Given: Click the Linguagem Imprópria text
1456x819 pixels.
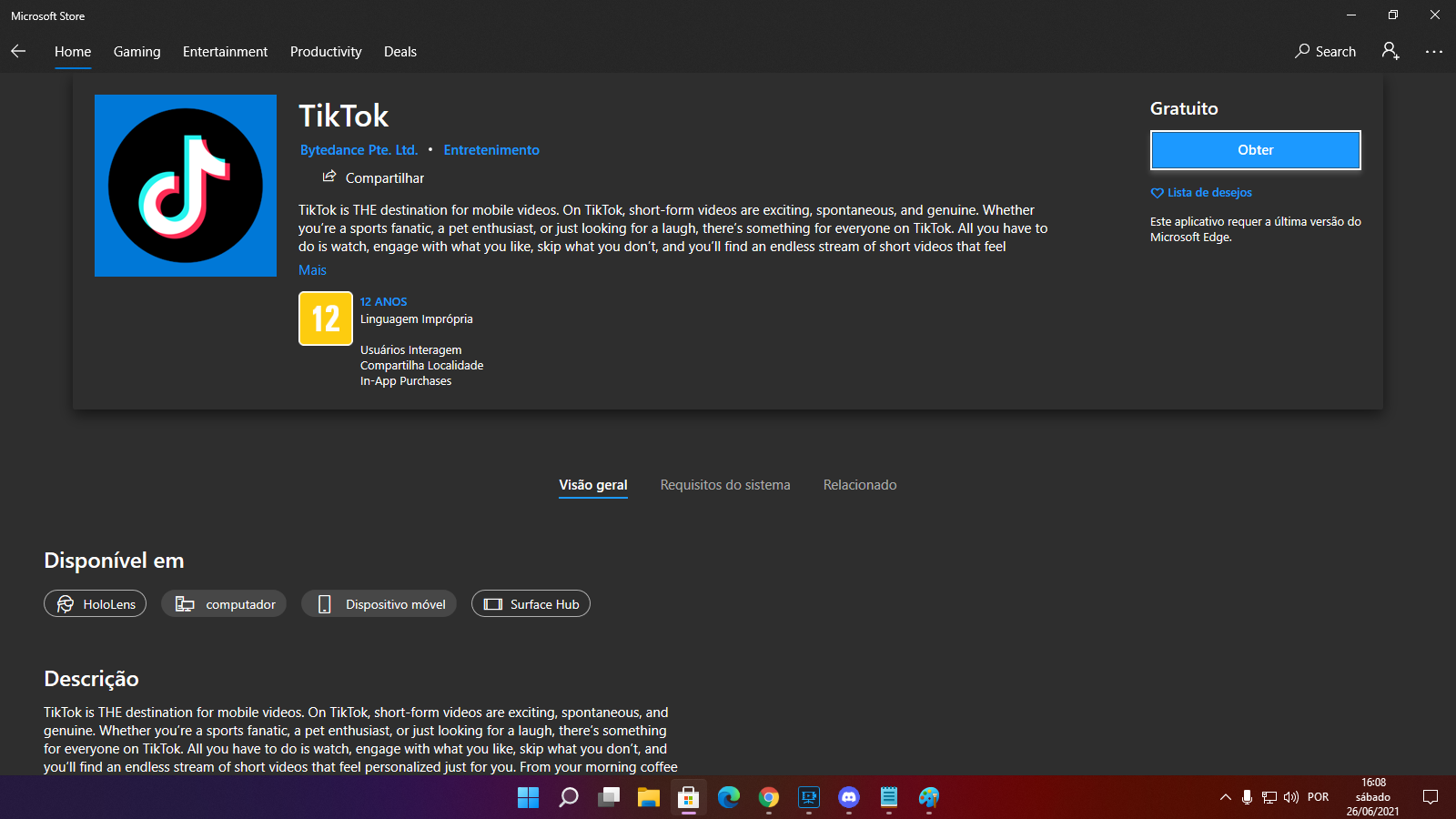Looking at the screenshot, I should click(x=417, y=319).
